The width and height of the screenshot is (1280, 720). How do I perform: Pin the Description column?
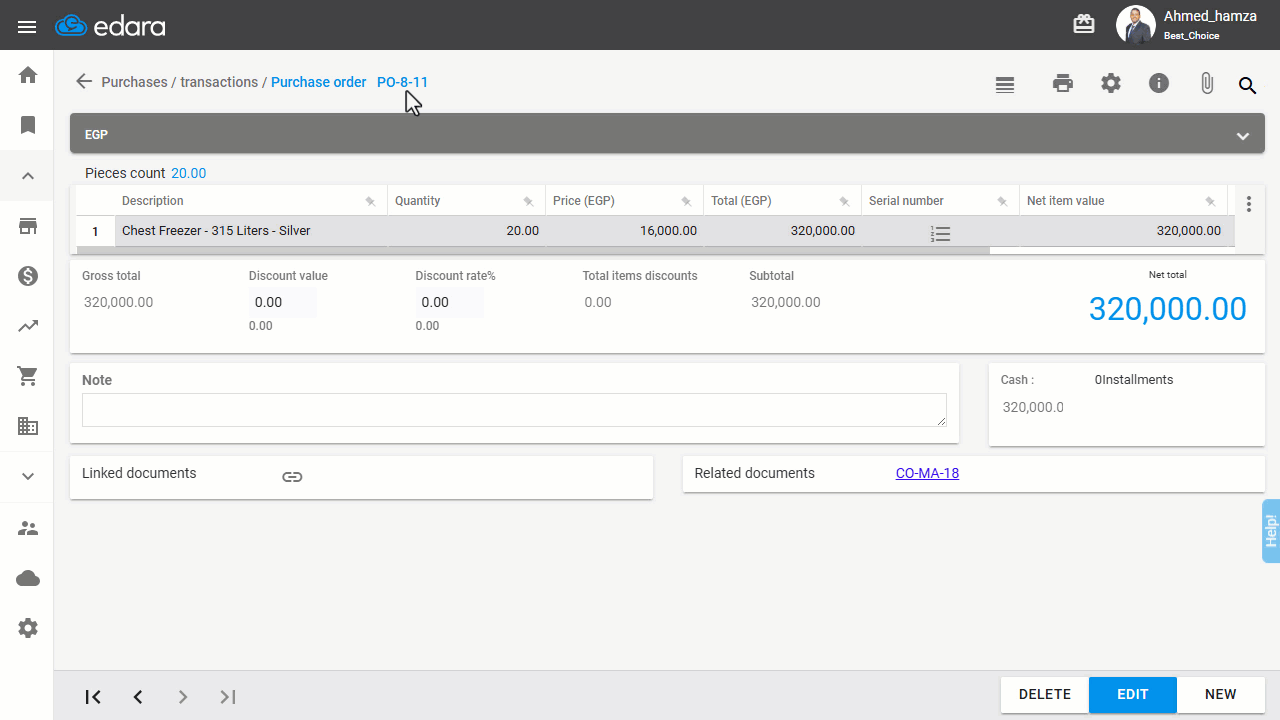[x=370, y=202]
